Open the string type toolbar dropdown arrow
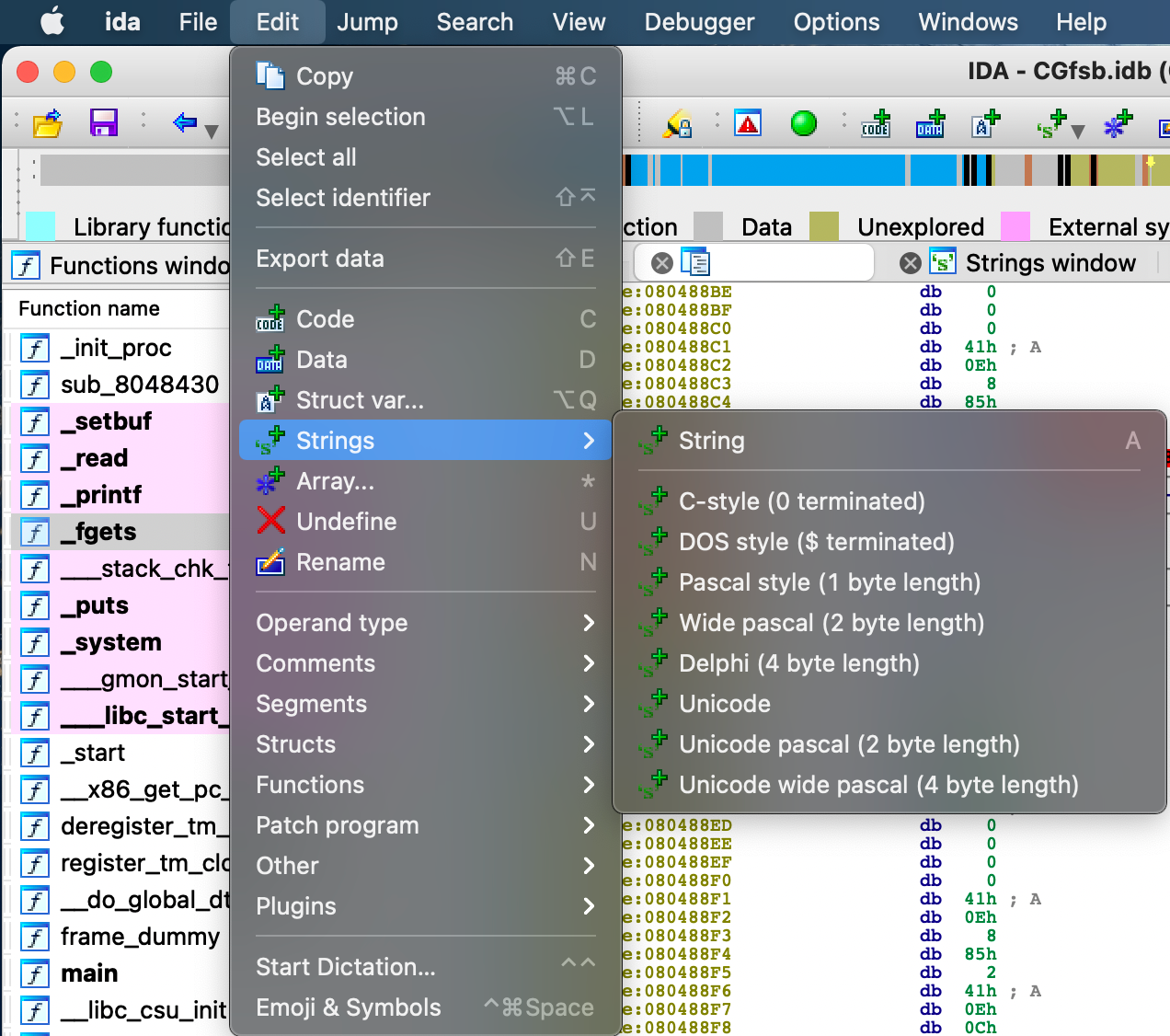Screen dimensions: 1170x1036 (1078, 132)
